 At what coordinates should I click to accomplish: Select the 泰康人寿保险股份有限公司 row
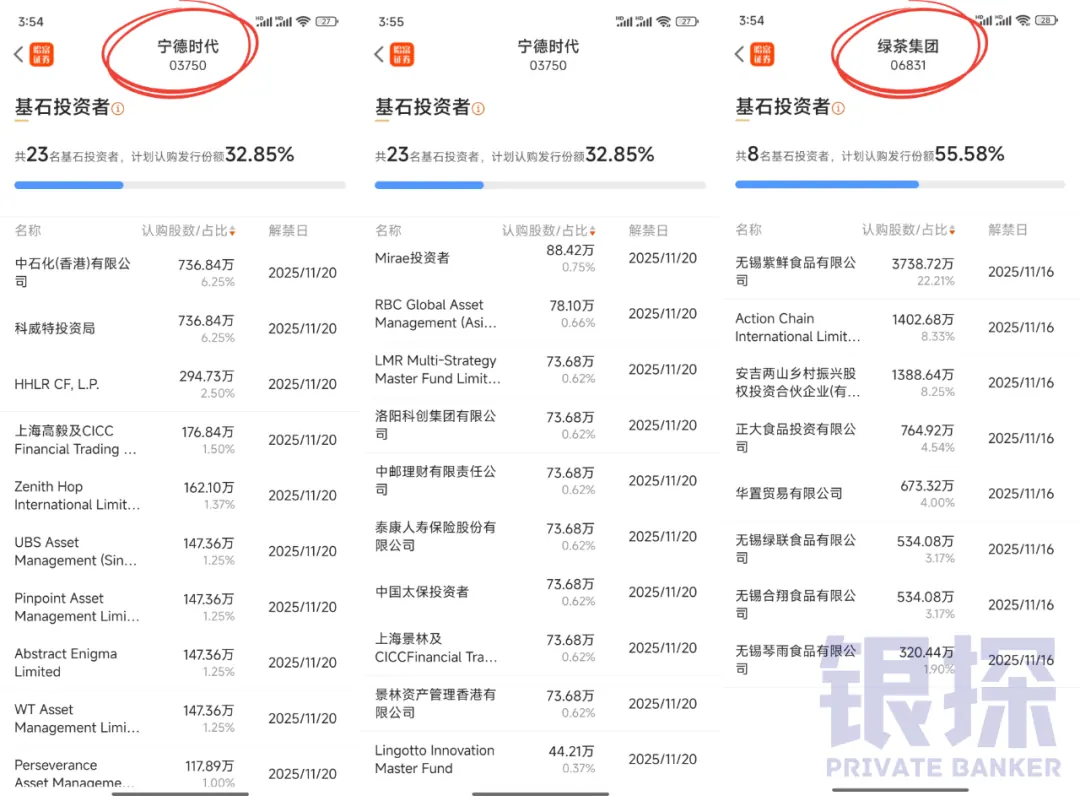540,537
